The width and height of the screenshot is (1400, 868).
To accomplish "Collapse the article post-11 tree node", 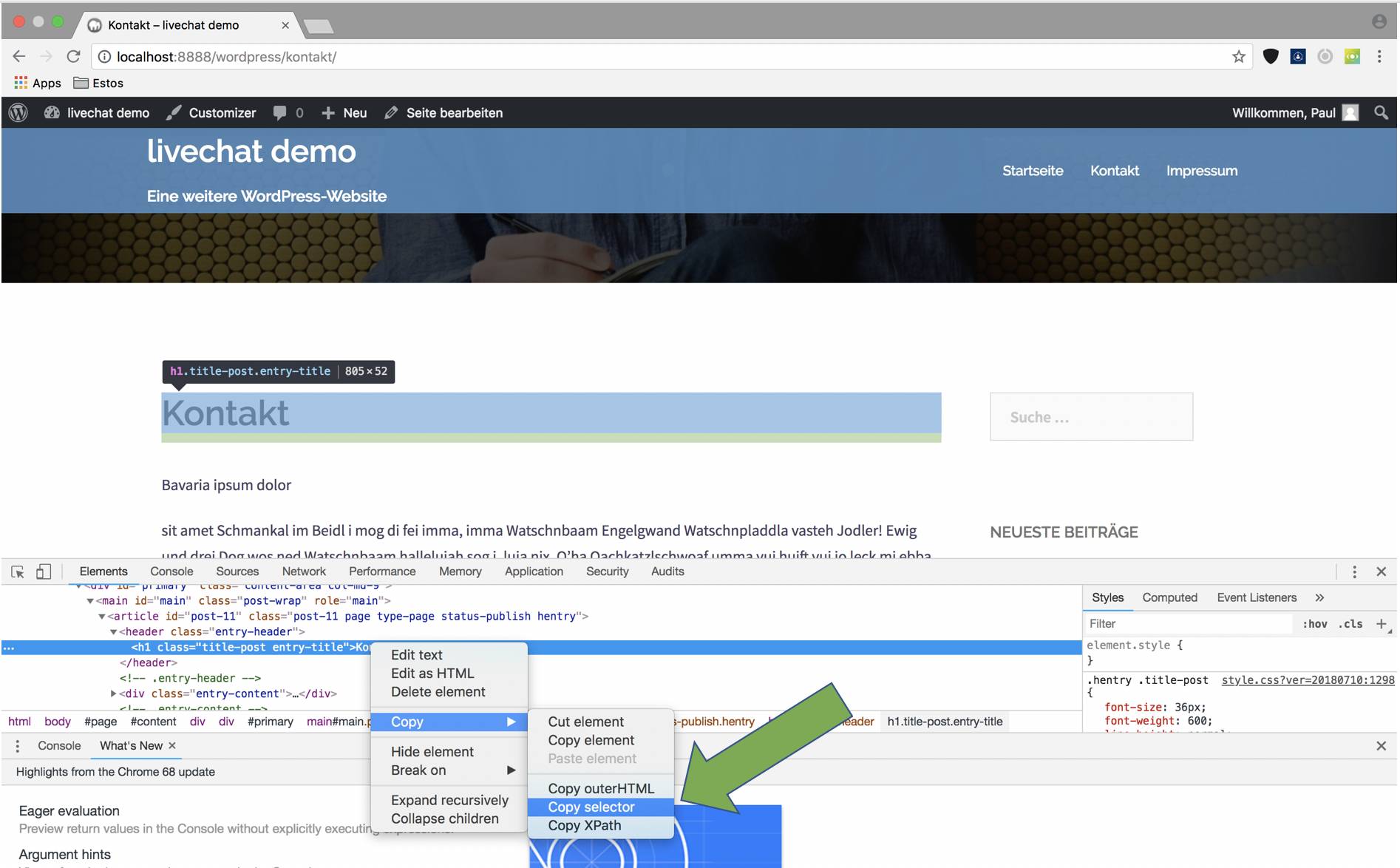I will pos(102,617).
